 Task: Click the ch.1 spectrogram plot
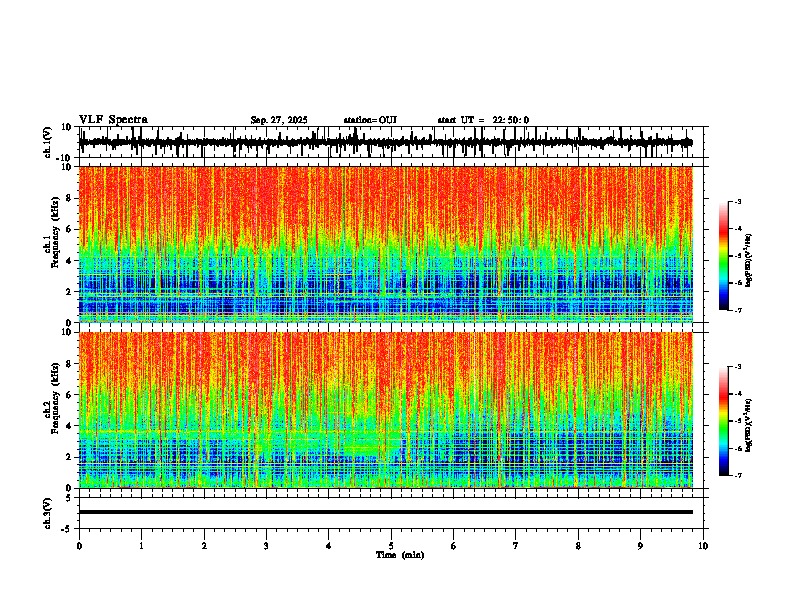coord(386,244)
